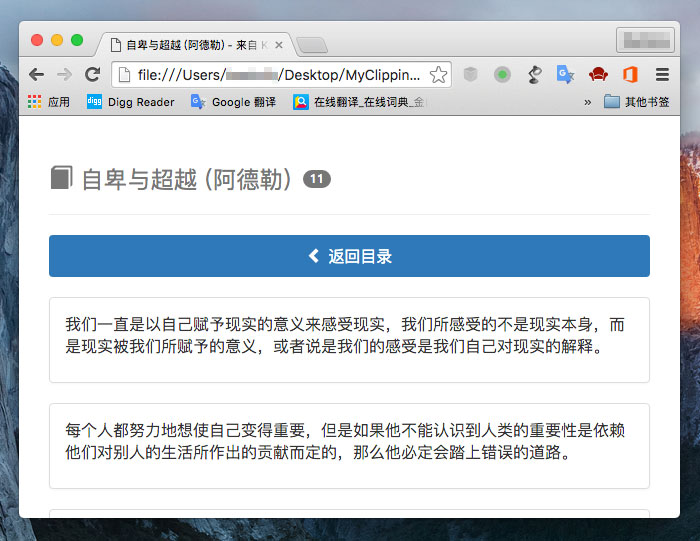The image size is (700, 541).
Task: Open a new tab
Action: pyautogui.click(x=312, y=45)
